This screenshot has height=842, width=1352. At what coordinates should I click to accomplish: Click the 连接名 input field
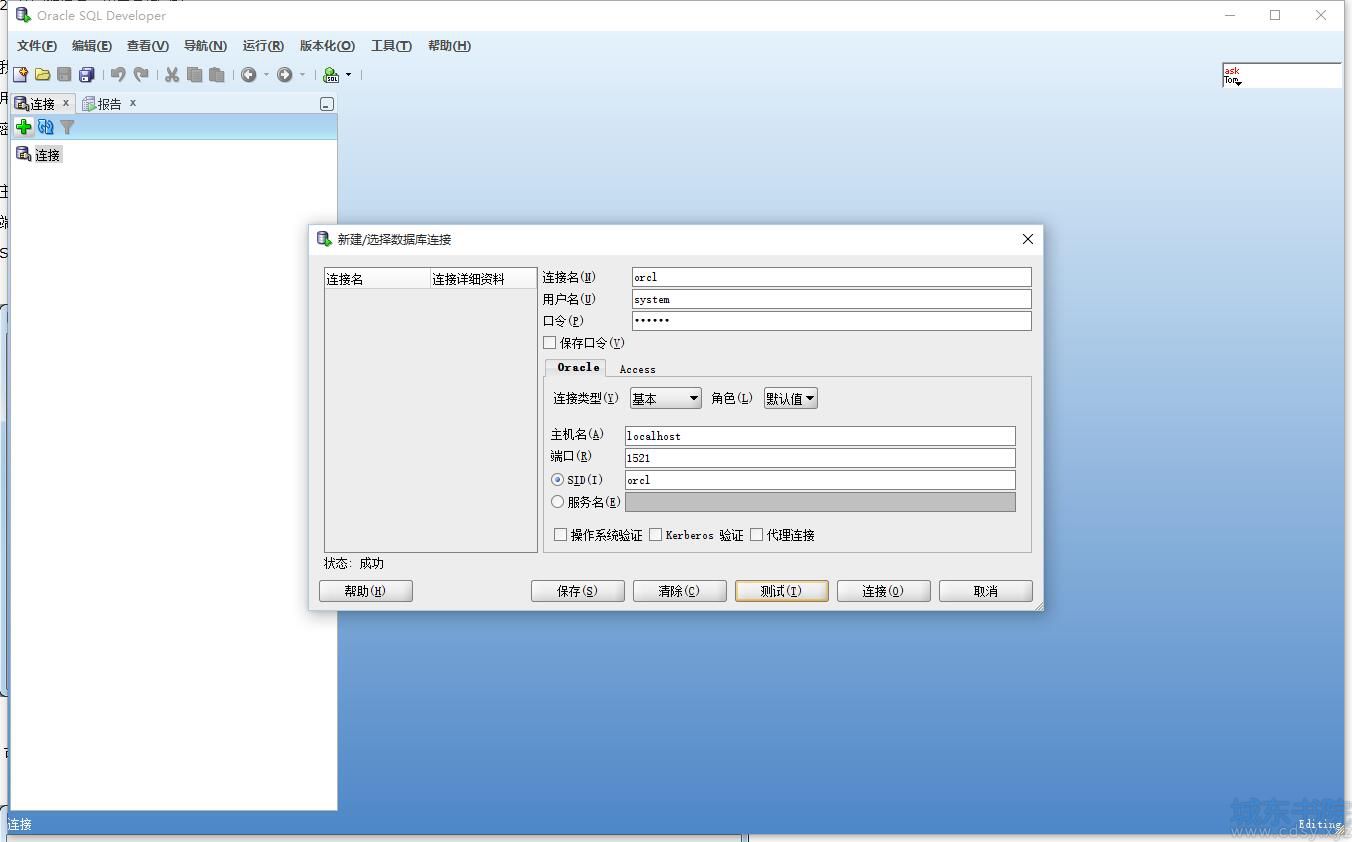831,277
